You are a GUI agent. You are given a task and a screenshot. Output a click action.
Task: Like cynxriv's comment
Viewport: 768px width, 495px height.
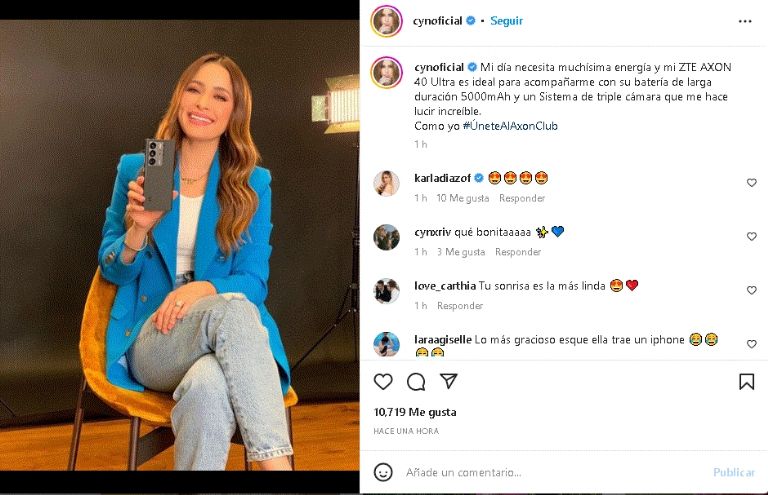752,237
